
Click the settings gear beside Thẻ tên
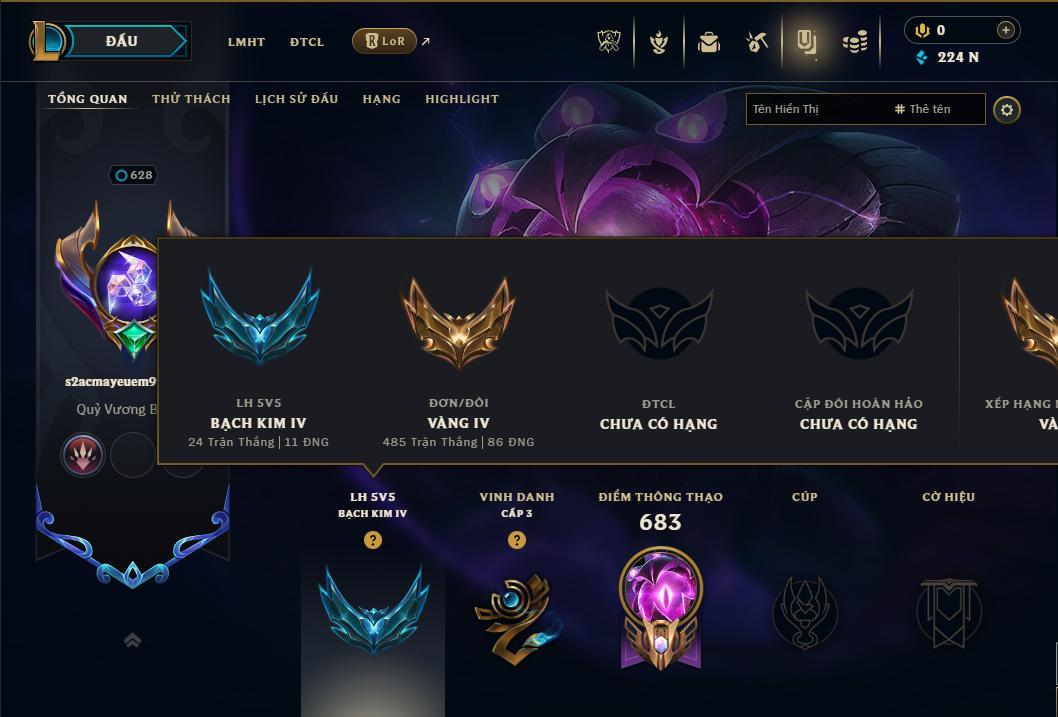click(1007, 110)
